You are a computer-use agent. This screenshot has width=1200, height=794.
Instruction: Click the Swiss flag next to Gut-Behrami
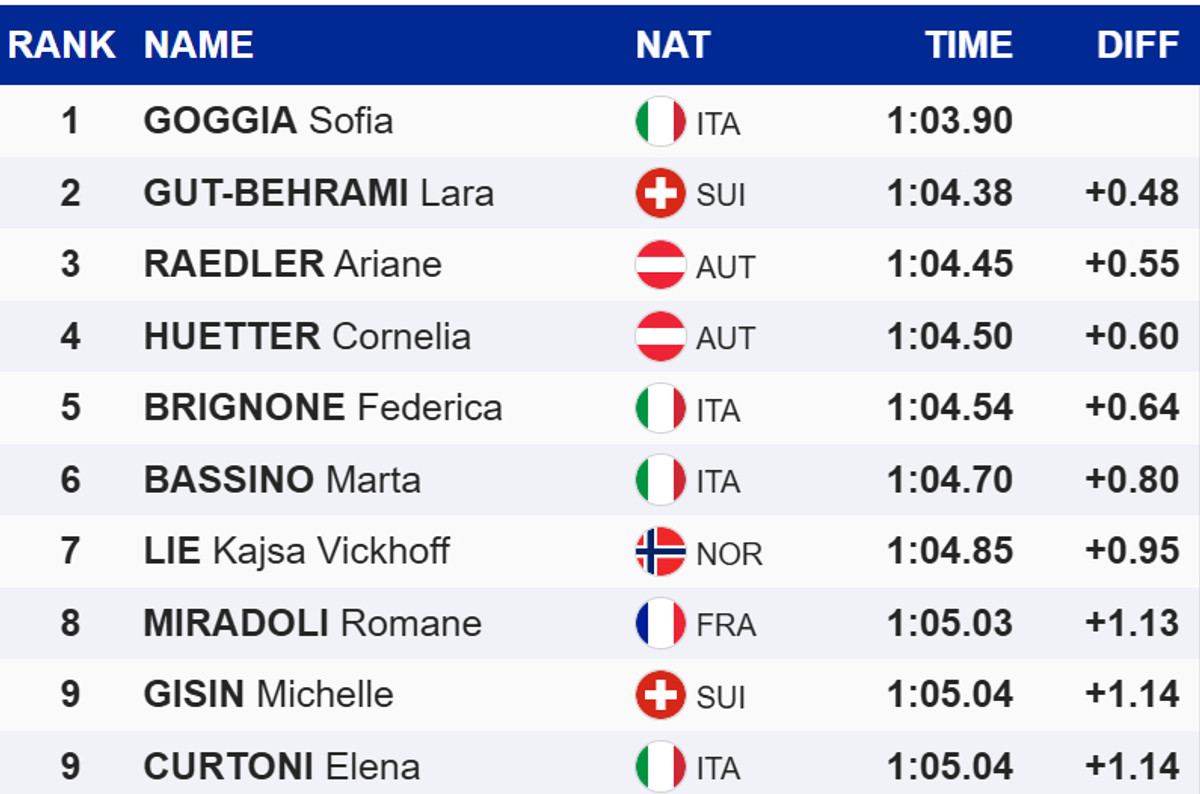[x=660, y=193]
